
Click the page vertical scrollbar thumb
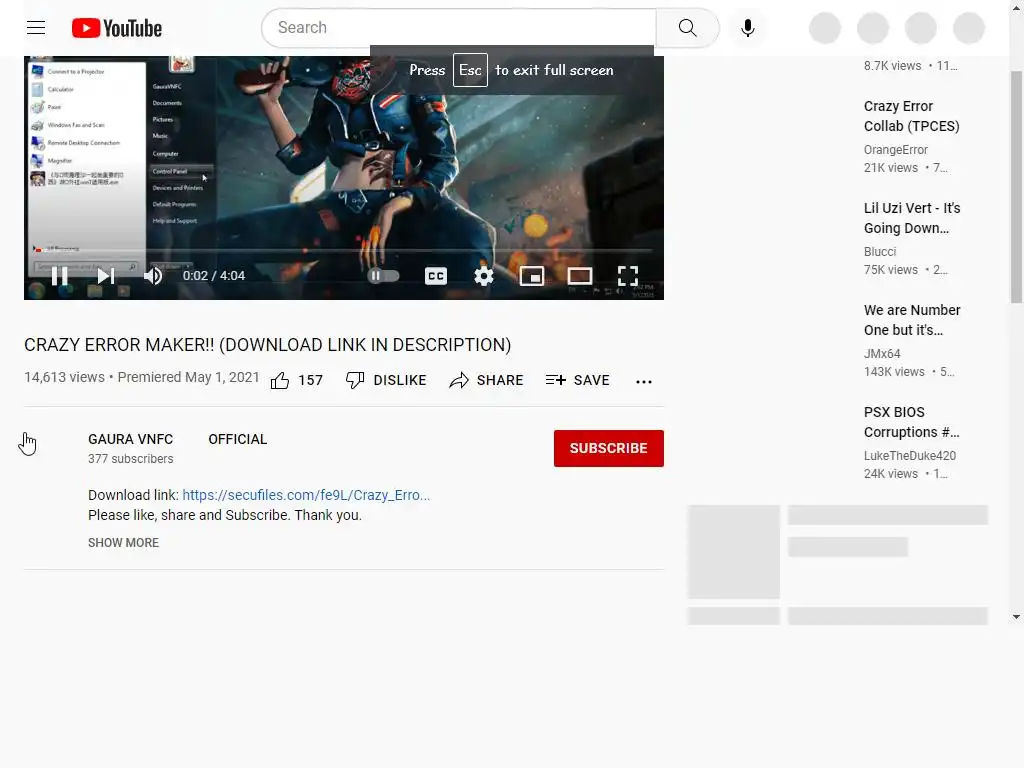[1017, 186]
